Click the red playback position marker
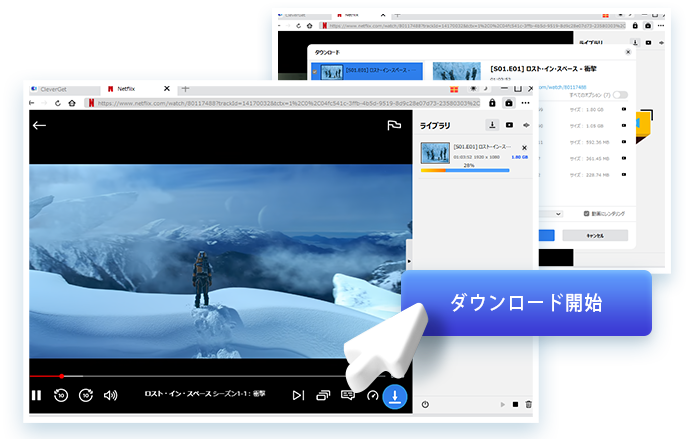This screenshot has width=686, height=439. point(62,376)
